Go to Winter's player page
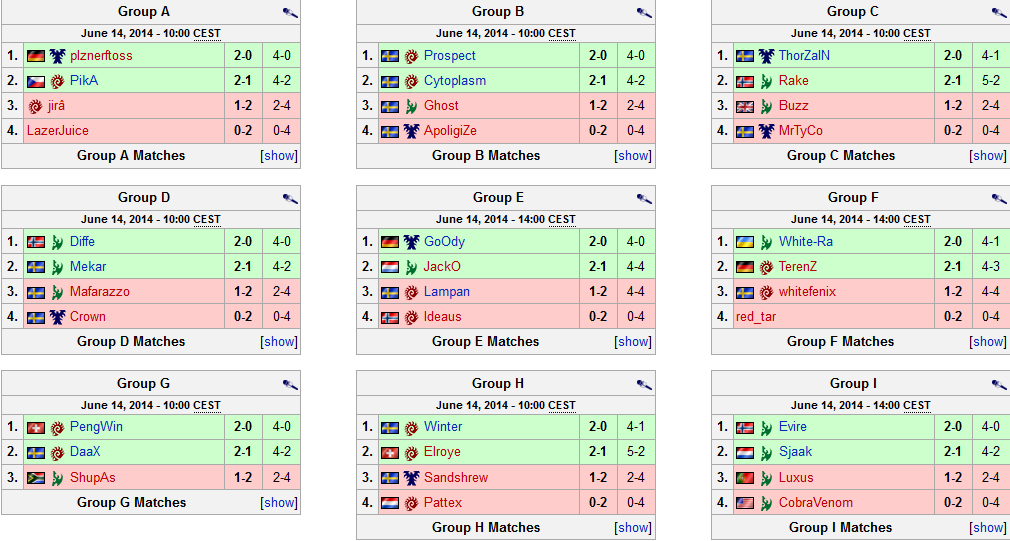Image resolution: width=1010 pixels, height=541 pixels. (443, 427)
